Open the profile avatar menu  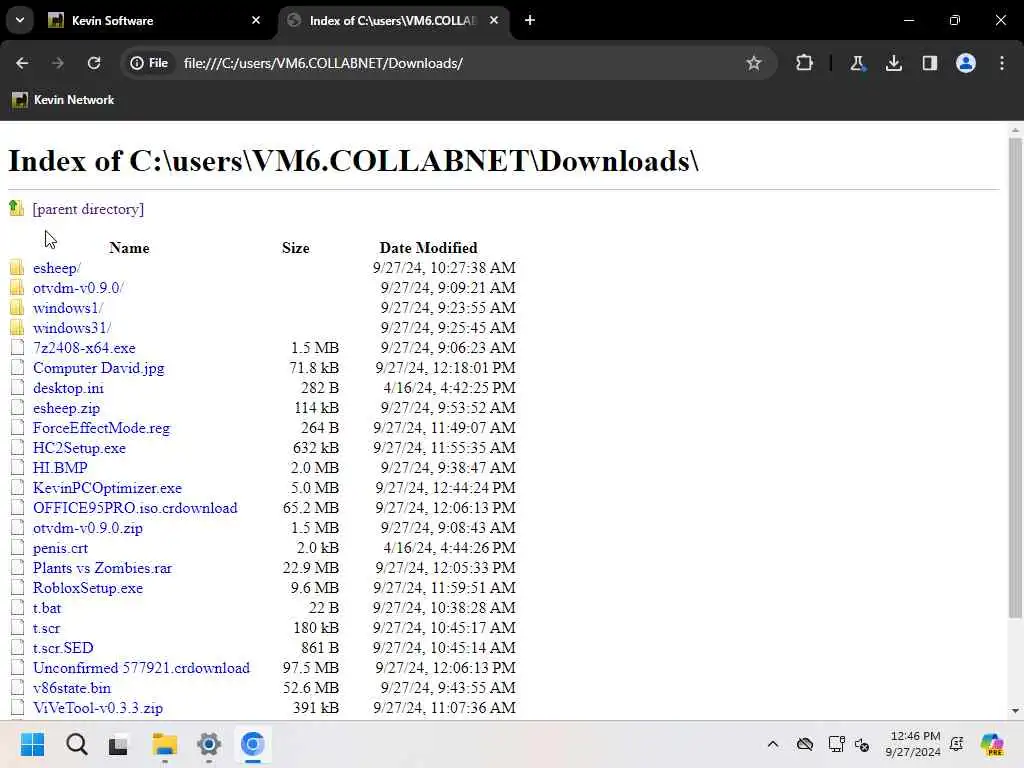tap(966, 63)
